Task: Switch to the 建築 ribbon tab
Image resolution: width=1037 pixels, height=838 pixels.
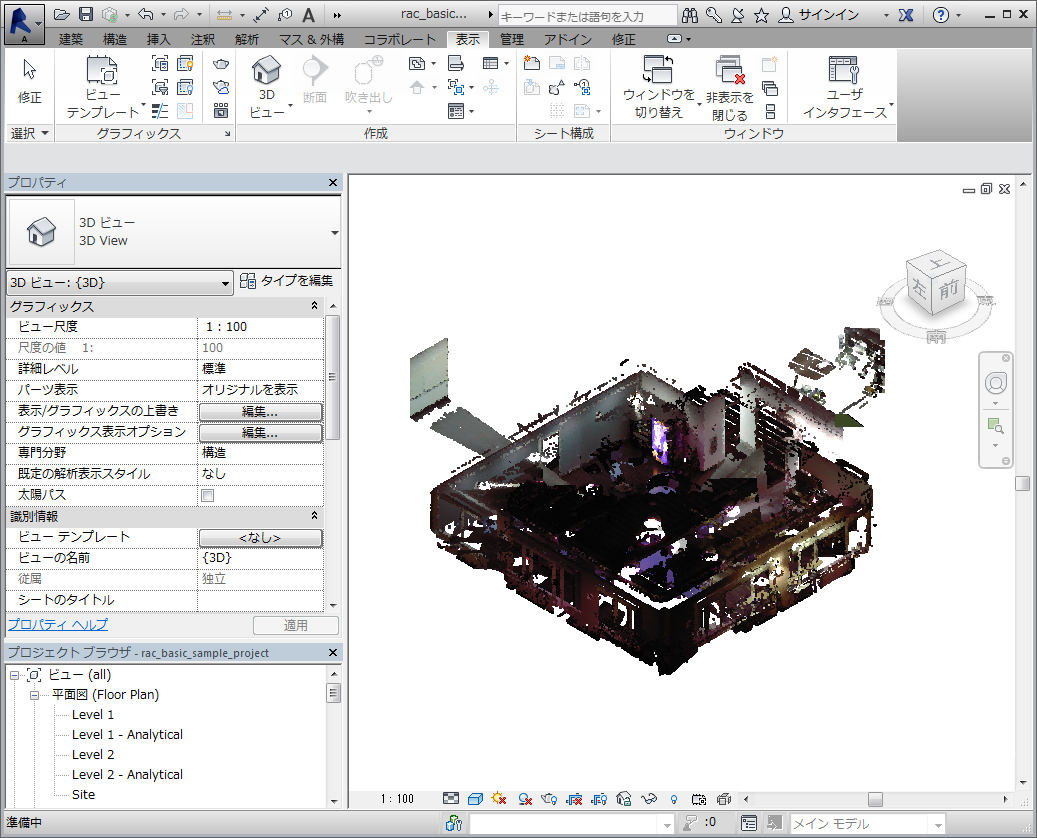Action: coord(71,39)
